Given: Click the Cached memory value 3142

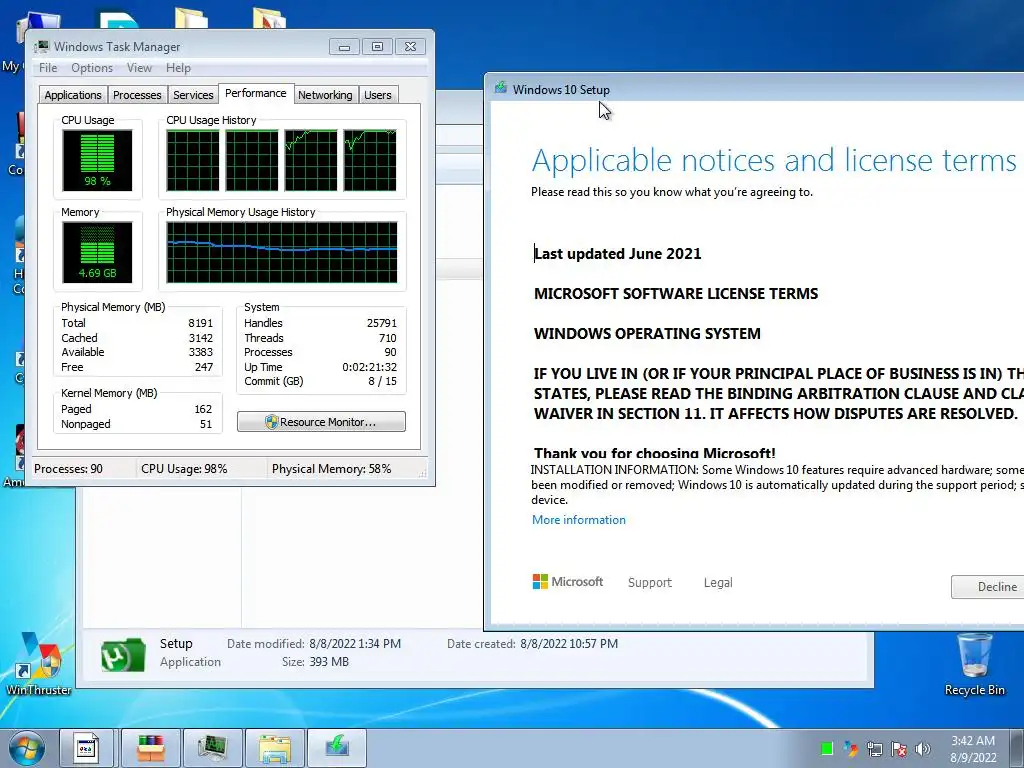Looking at the screenshot, I should (x=200, y=338).
